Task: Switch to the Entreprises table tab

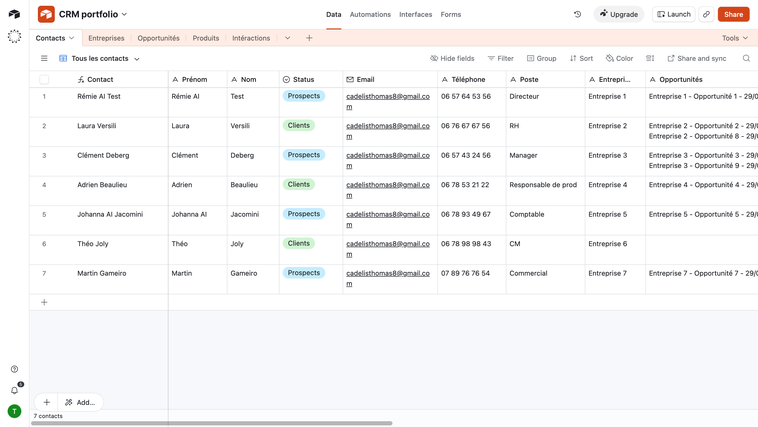Action: 106,38
